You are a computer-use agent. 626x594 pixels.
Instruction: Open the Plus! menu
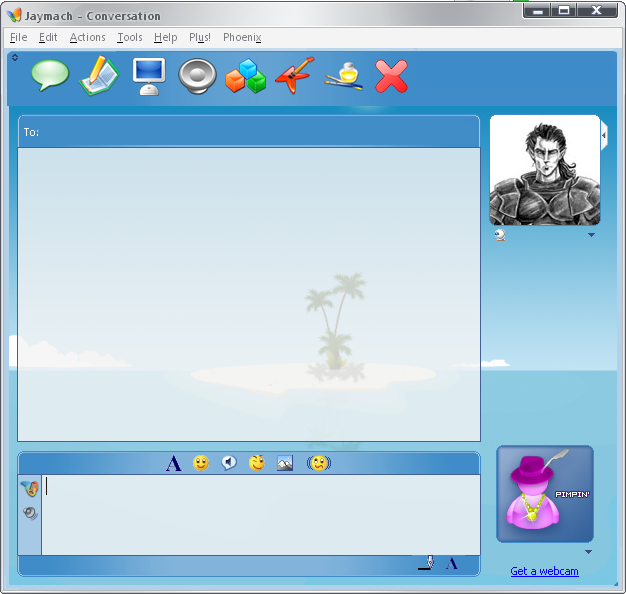tap(199, 37)
